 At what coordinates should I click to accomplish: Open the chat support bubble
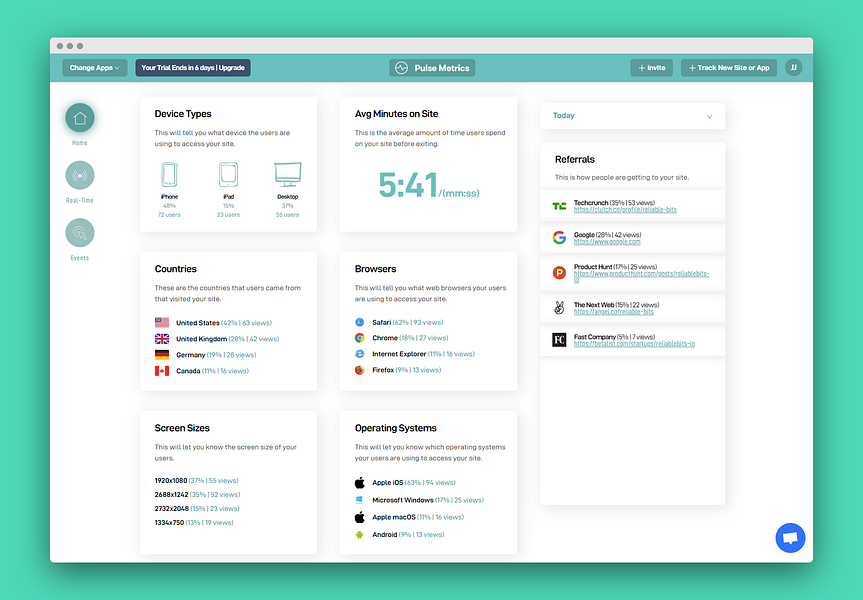click(x=790, y=537)
